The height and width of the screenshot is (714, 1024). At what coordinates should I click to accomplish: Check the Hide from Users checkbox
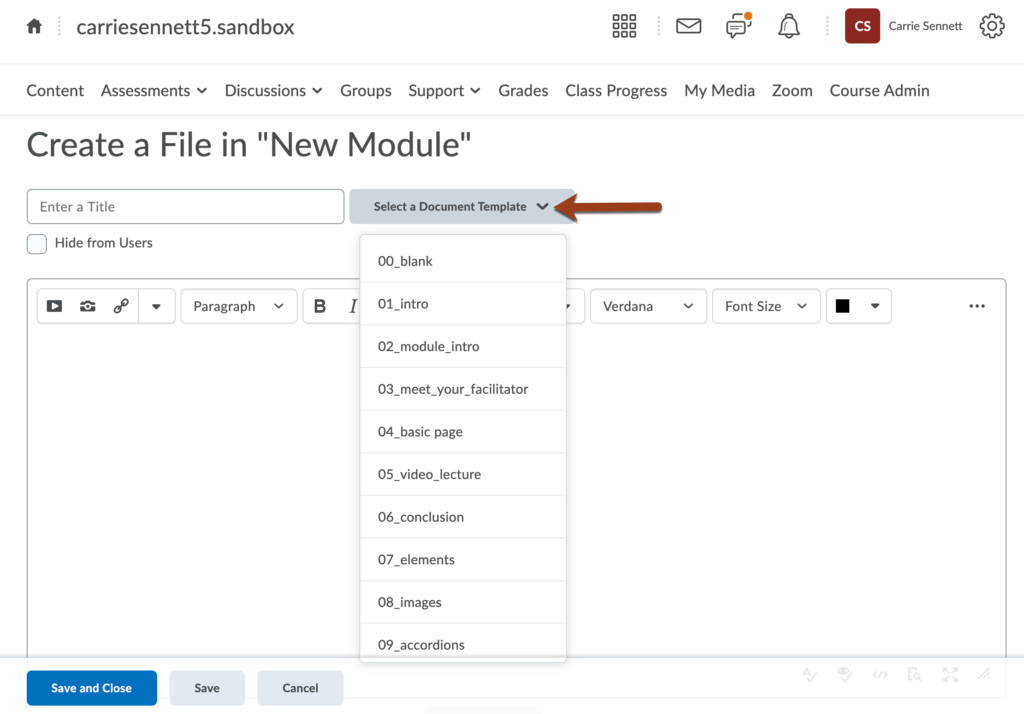click(x=37, y=244)
